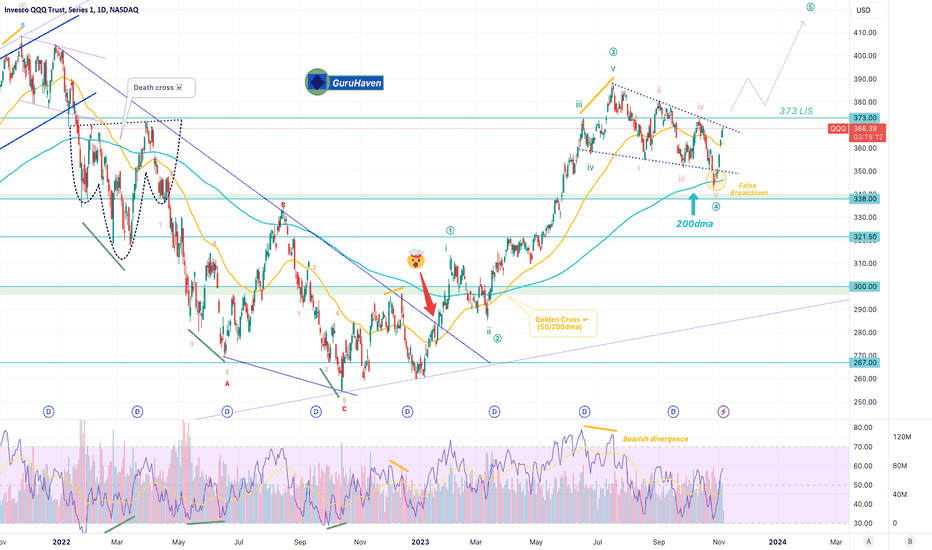Toggle auto-scale button labeled A
Image resolution: width=932 pixels, height=550 pixels.
pos(868,542)
